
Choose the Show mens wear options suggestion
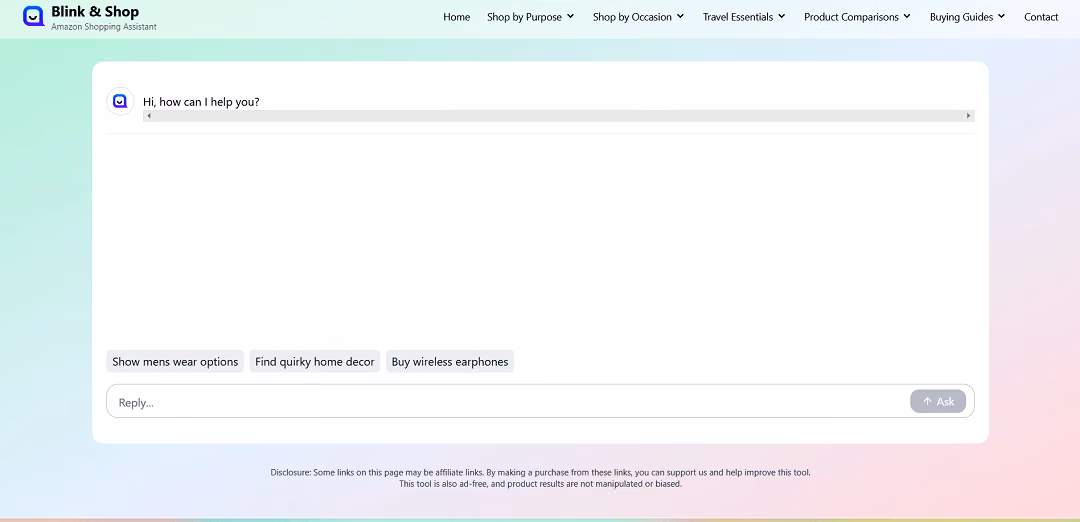point(175,362)
